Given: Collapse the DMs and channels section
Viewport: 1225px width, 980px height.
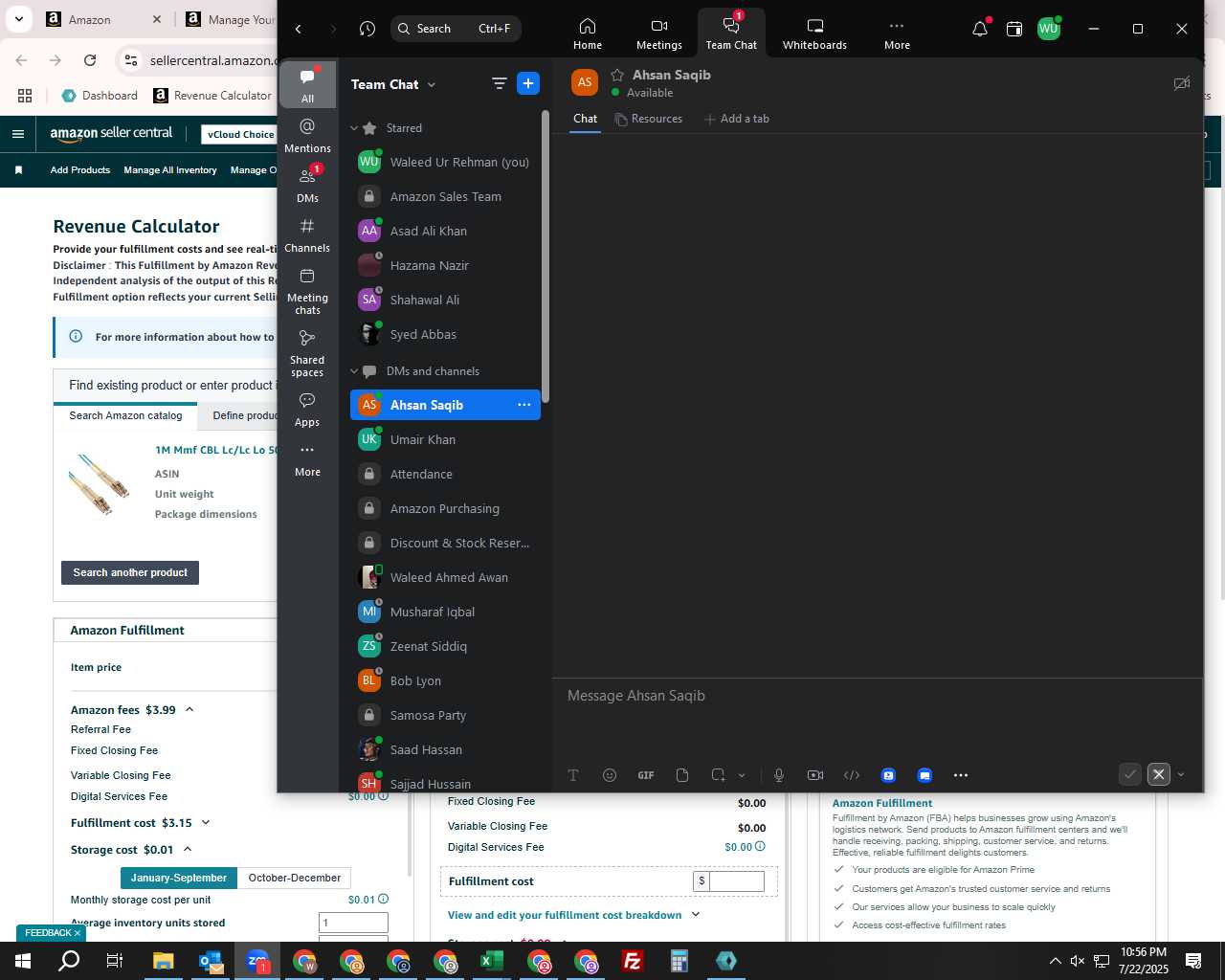Looking at the screenshot, I should [x=354, y=371].
